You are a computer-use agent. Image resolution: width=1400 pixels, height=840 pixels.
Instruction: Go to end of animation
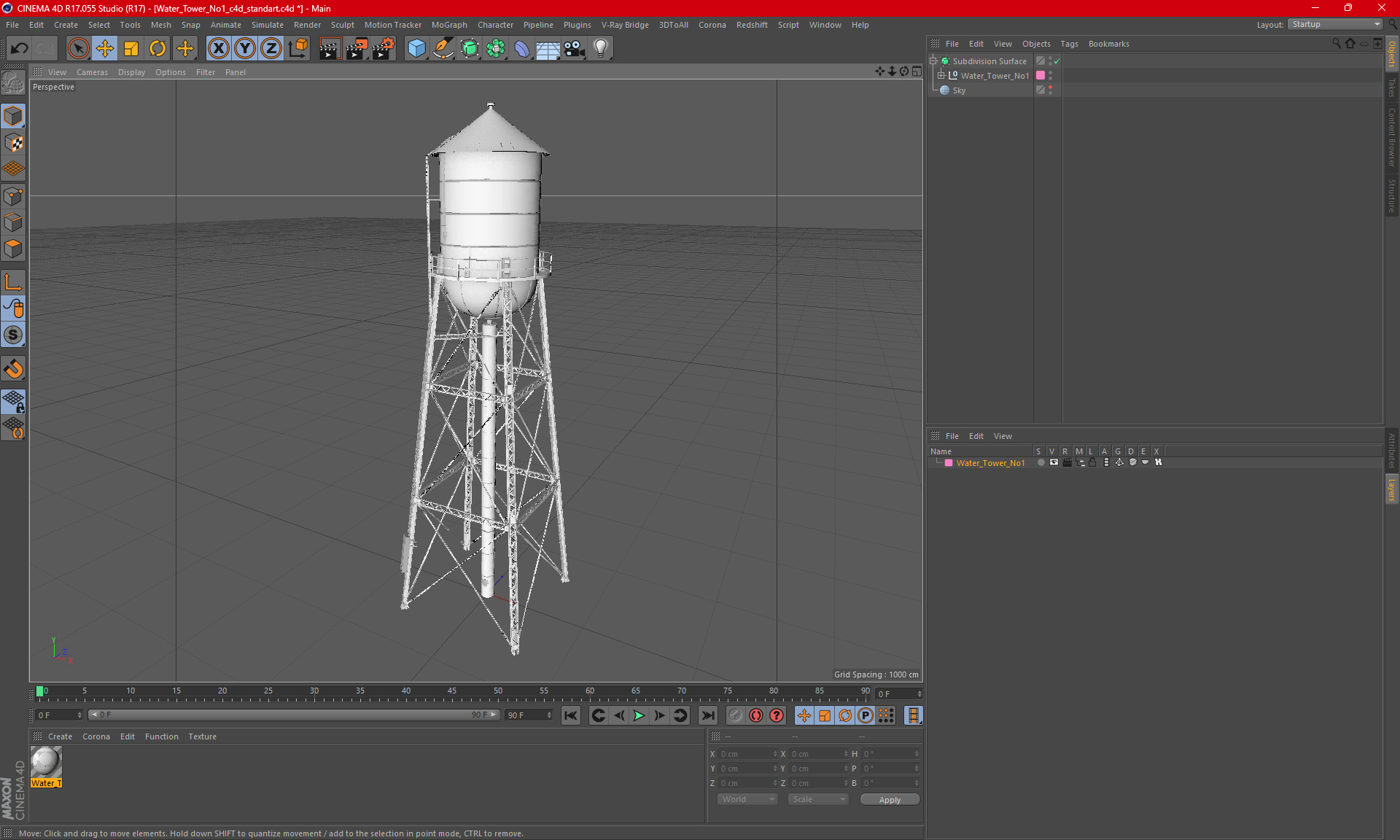tap(707, 716)
